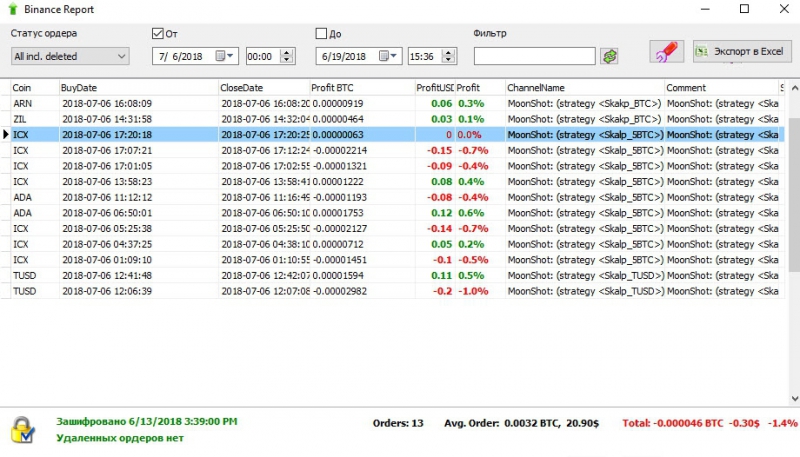The height and width of the screenshot is (457, 800).
Task: Select the TUSD row bought at 12:06:39
Action: click(392, 291)
